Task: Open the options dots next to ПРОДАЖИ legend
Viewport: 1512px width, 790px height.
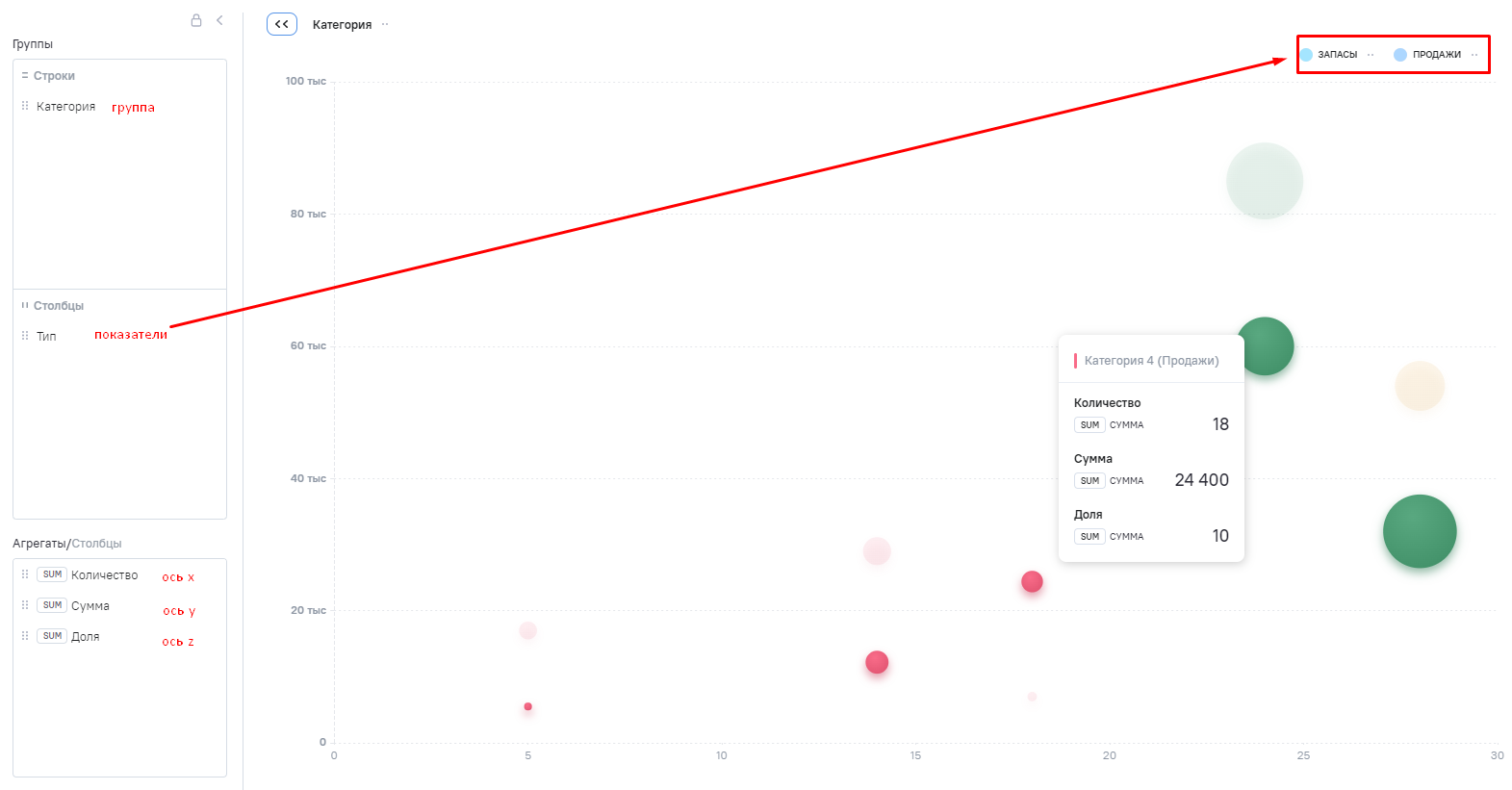Action: click(1474, 55)
